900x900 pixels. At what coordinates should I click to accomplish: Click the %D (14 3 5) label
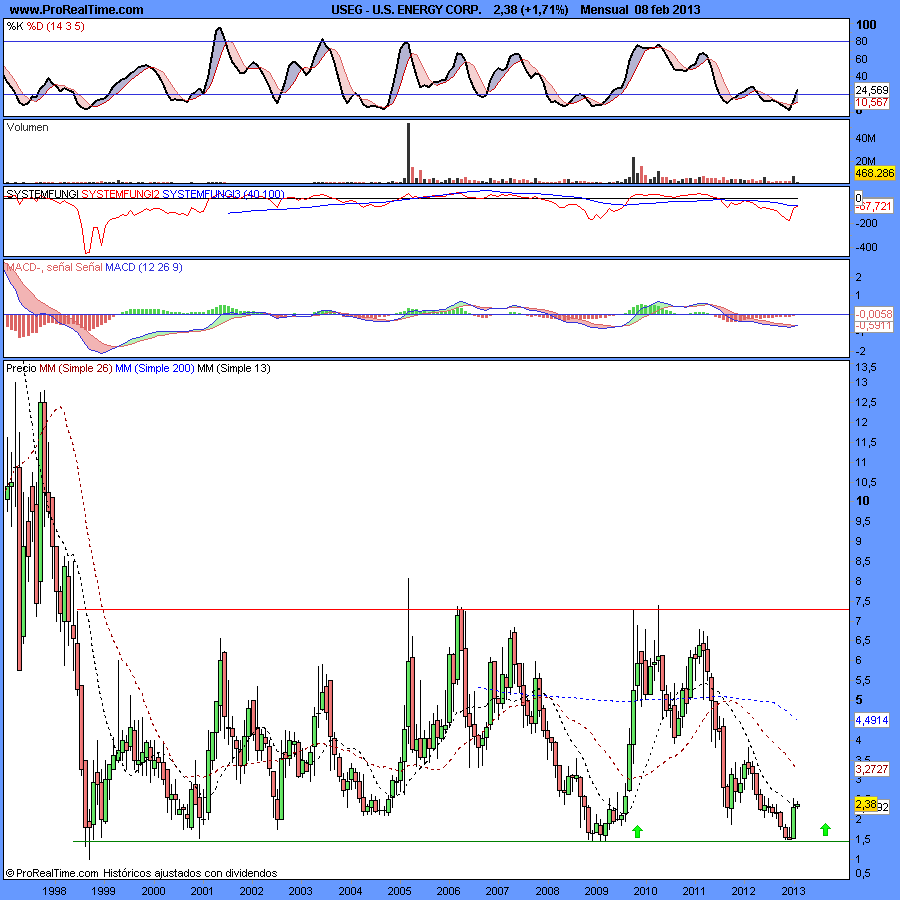(56, 26)
